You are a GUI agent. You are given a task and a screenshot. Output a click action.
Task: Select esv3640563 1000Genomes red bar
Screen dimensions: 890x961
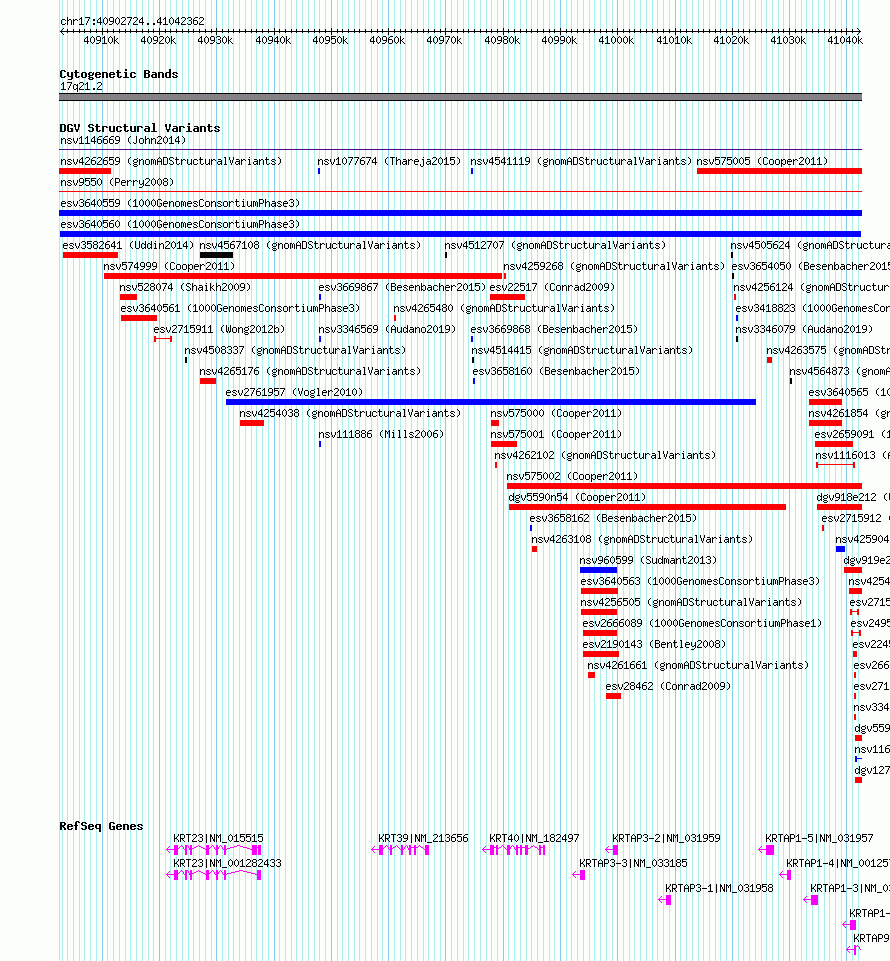pos(599,591)
